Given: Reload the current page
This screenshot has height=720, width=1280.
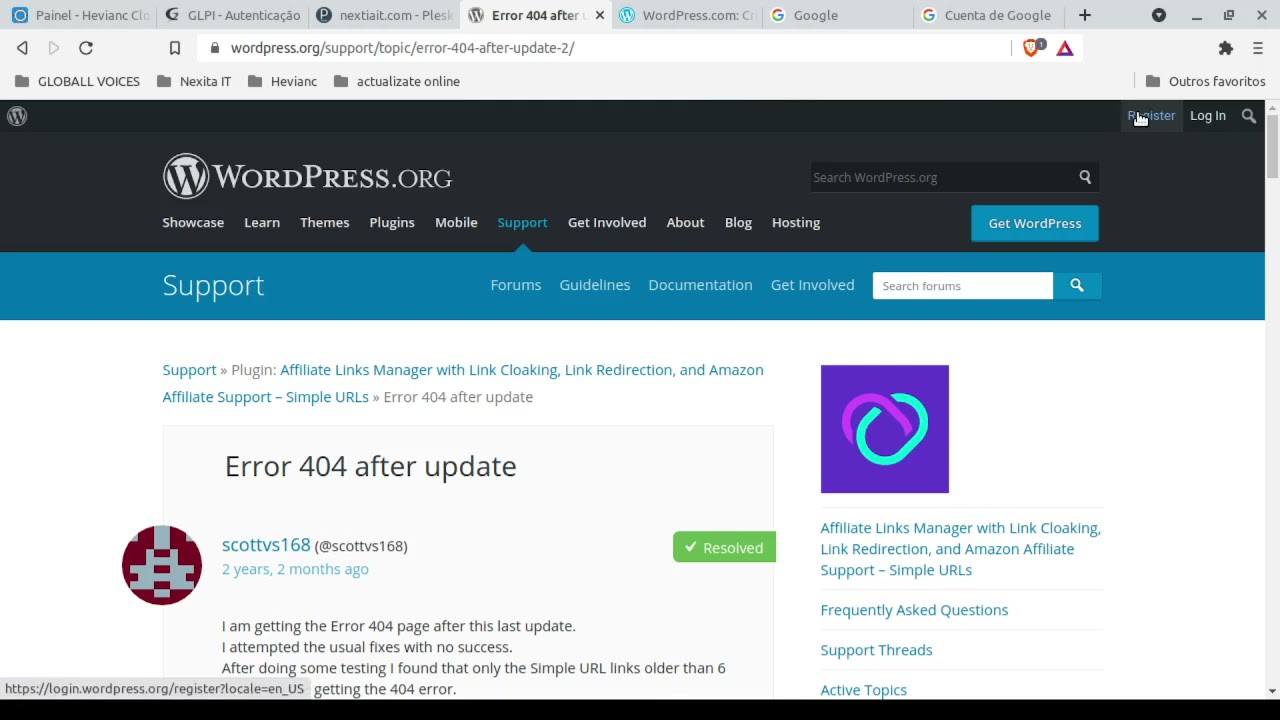Looking at the screenshot, I should click(86, 48).
